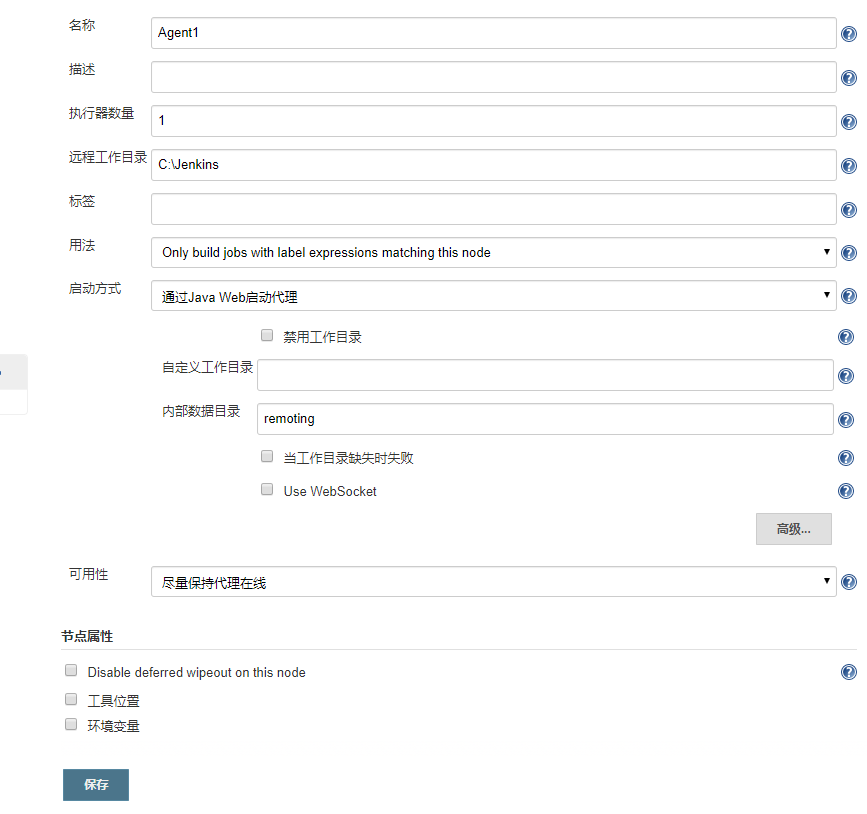This screenshot has width=867, height=814.
Task: Open help icon for 标签 field
Action: (848, 210)
